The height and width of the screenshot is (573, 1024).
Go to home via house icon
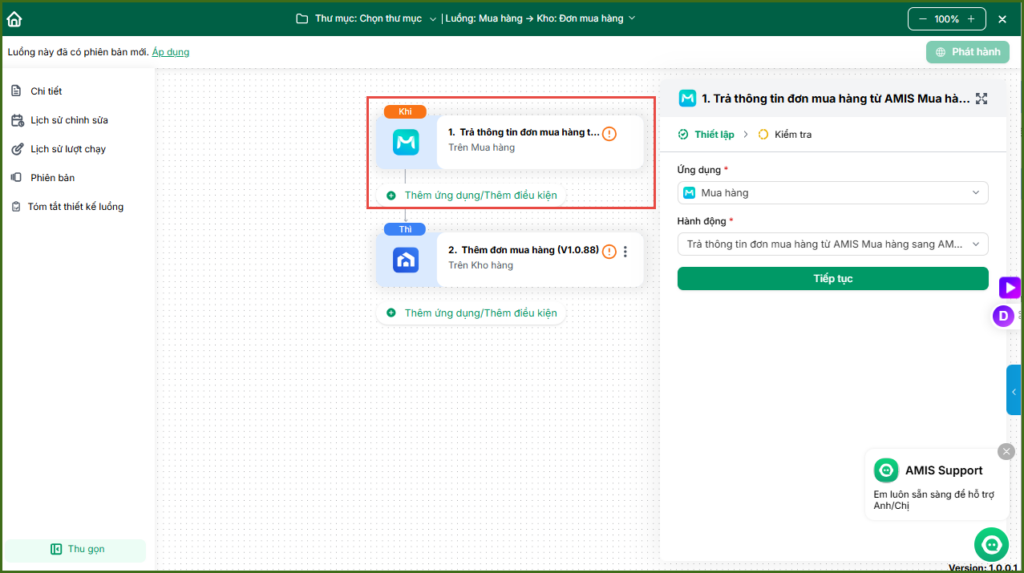coord(14,19)
